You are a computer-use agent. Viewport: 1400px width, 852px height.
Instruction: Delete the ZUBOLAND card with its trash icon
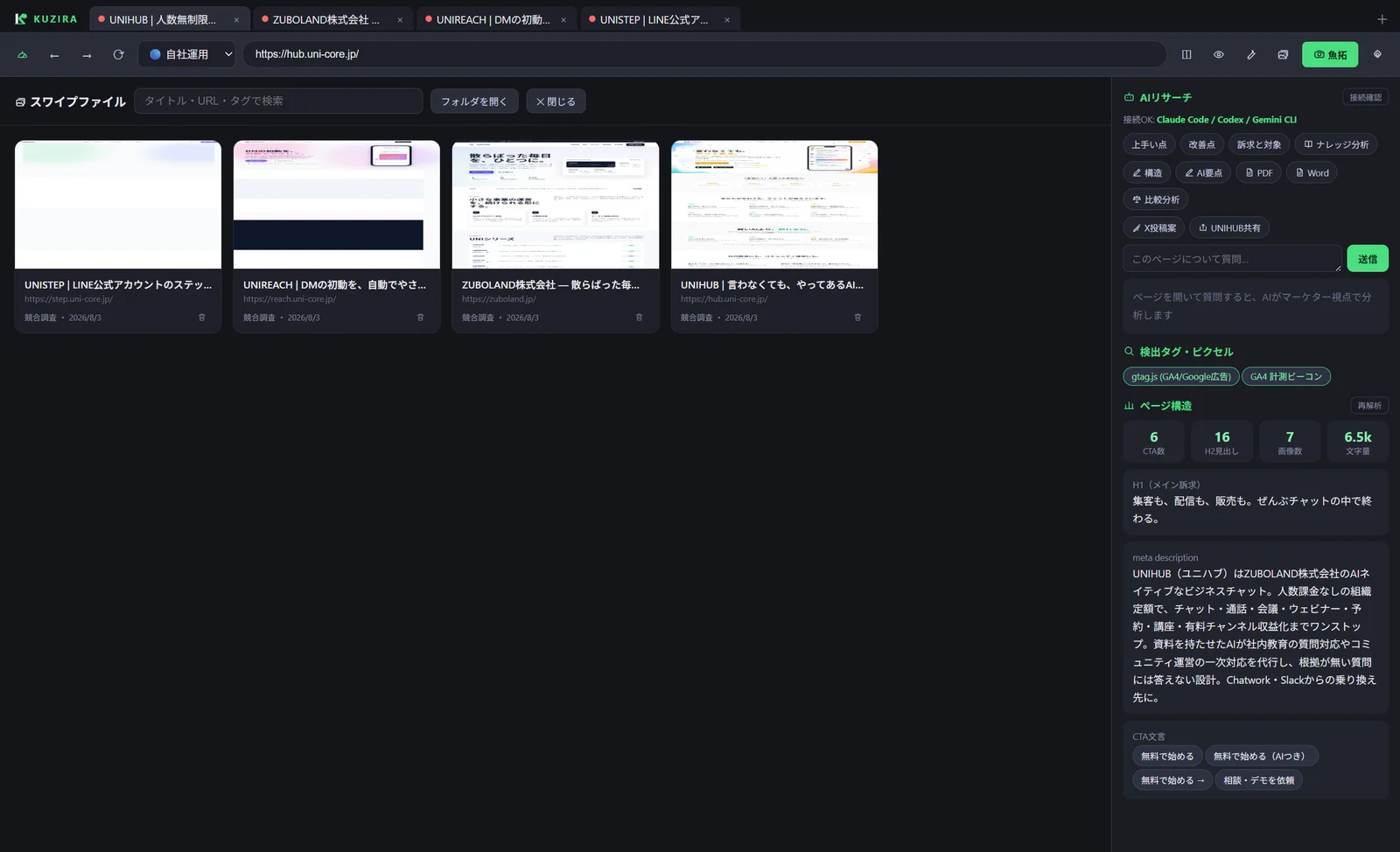click(639, 318)
